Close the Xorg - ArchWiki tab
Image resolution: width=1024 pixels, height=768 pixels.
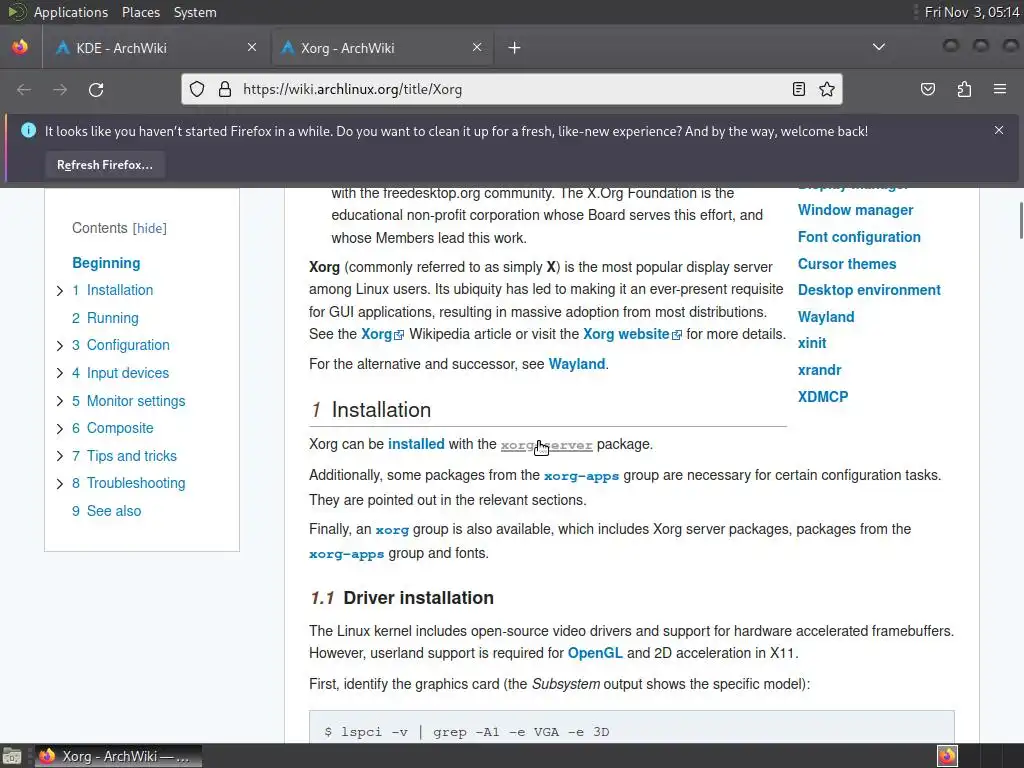(477, 47)
